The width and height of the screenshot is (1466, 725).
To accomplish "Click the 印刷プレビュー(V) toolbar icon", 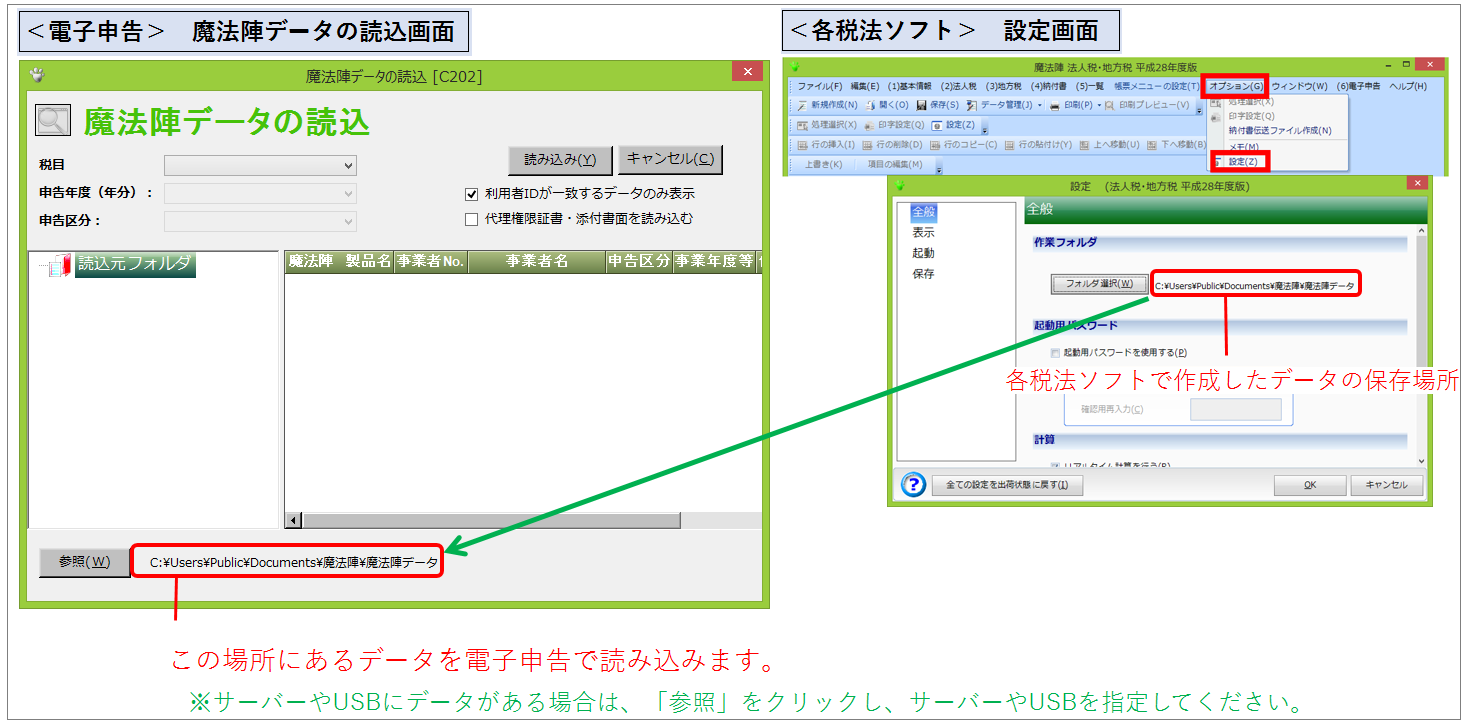I will click(1109, 105).
